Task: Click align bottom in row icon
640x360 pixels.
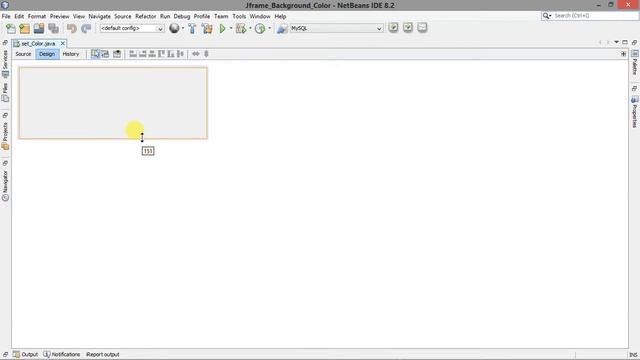Action: (x=171, y=54)
